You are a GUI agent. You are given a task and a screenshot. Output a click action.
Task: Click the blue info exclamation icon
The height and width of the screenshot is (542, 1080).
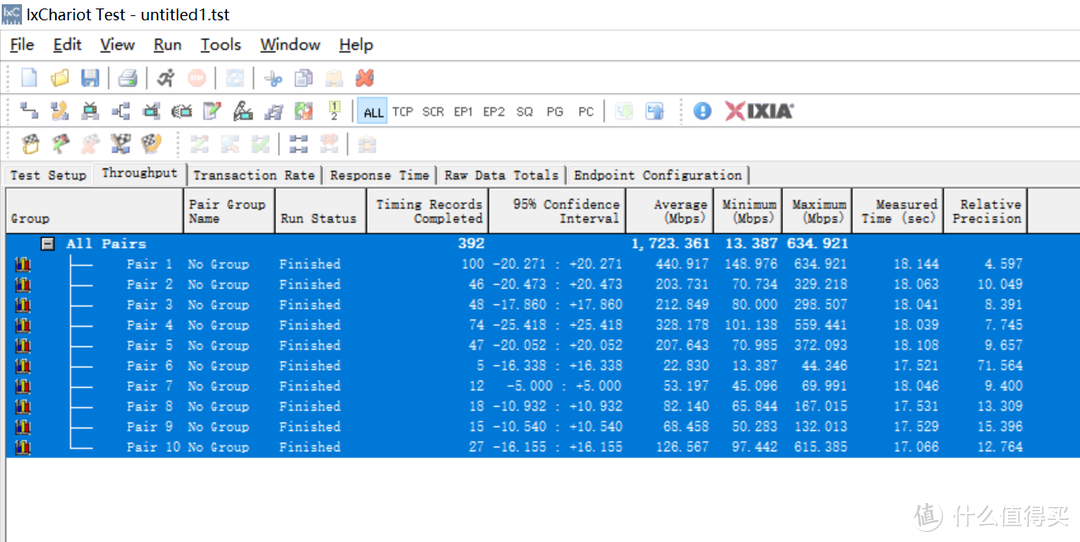[x=702, y=111]
